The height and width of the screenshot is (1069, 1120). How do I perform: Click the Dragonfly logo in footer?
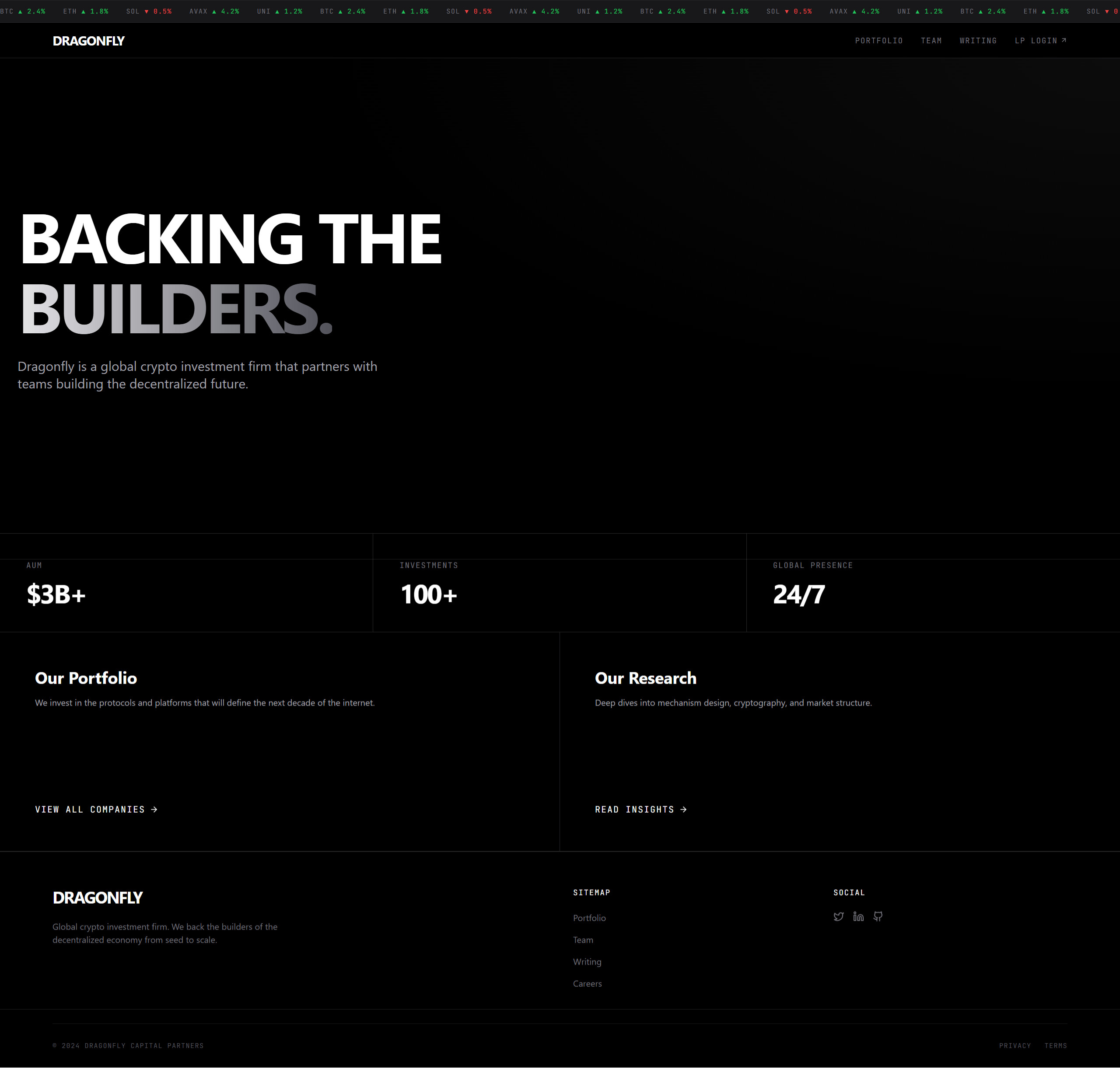tap(98, 898)
